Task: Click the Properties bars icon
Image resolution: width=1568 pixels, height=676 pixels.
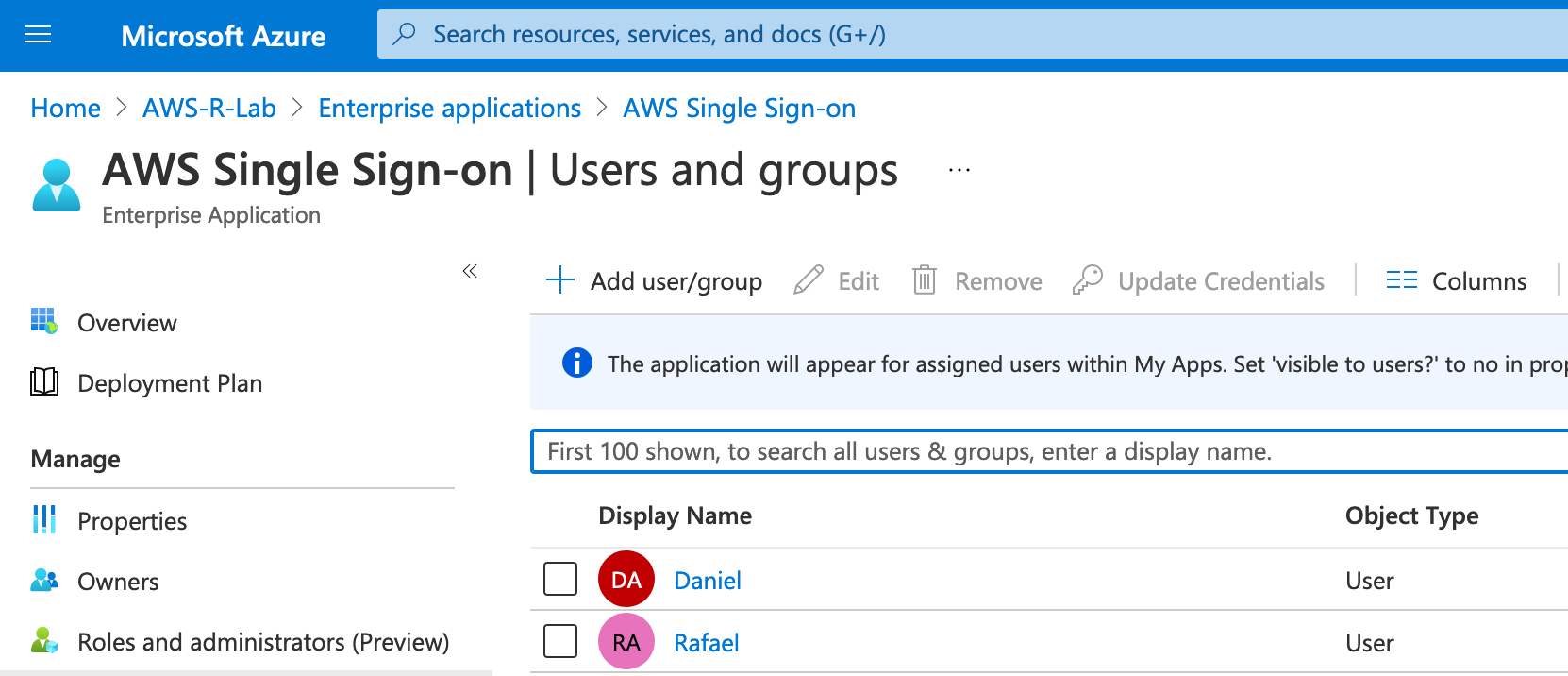Action: (x=44, y=519)
